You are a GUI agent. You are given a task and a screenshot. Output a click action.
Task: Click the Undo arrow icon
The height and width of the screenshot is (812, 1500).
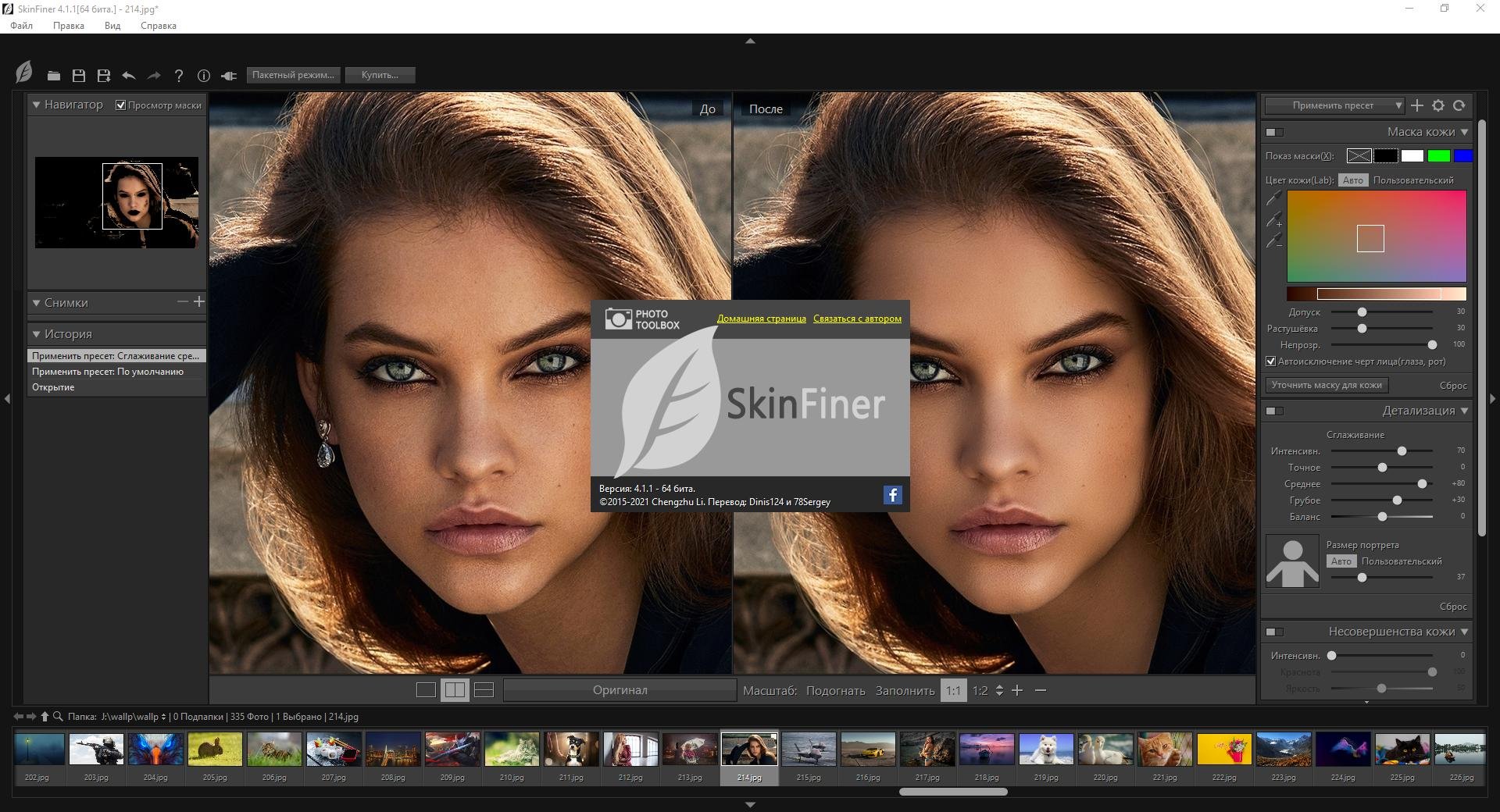point(129,76)
